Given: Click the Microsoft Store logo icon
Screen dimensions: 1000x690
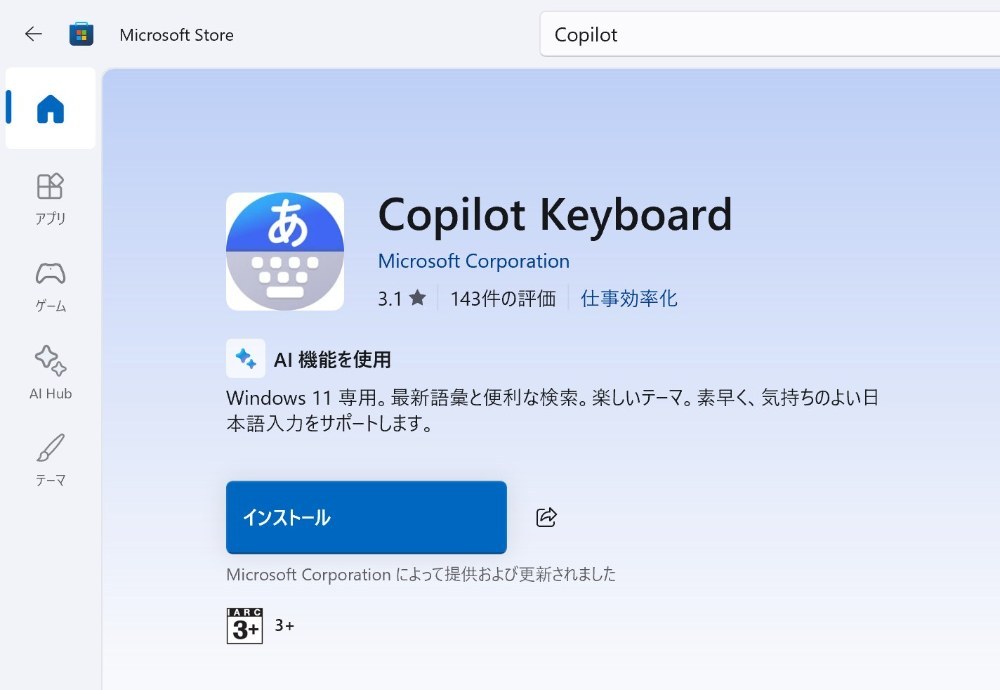Looking at the screenshot, I should 81,34.
